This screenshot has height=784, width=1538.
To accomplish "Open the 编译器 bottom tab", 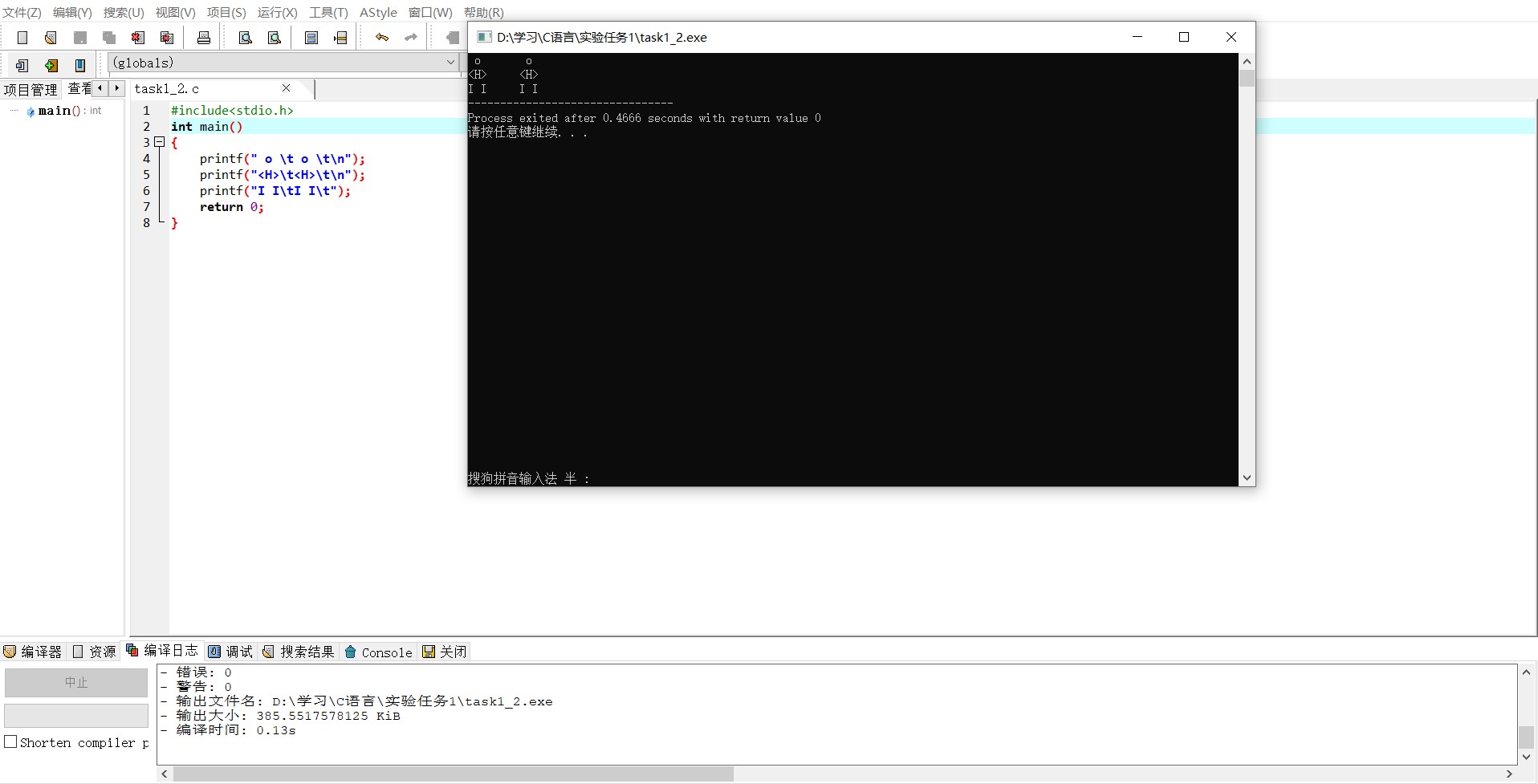I will (x=33, y=652).
